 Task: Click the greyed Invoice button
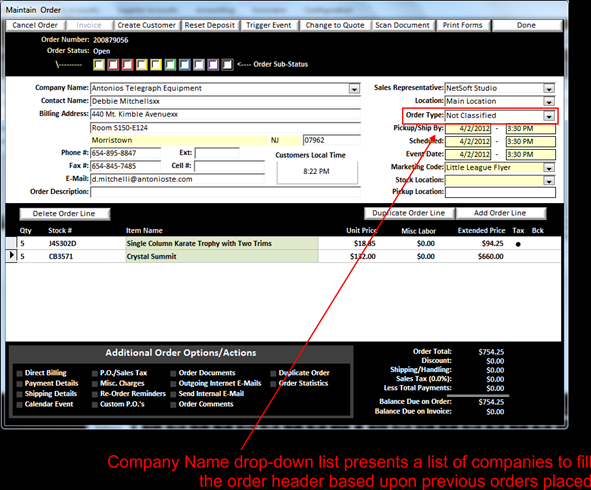click(89, 25)
